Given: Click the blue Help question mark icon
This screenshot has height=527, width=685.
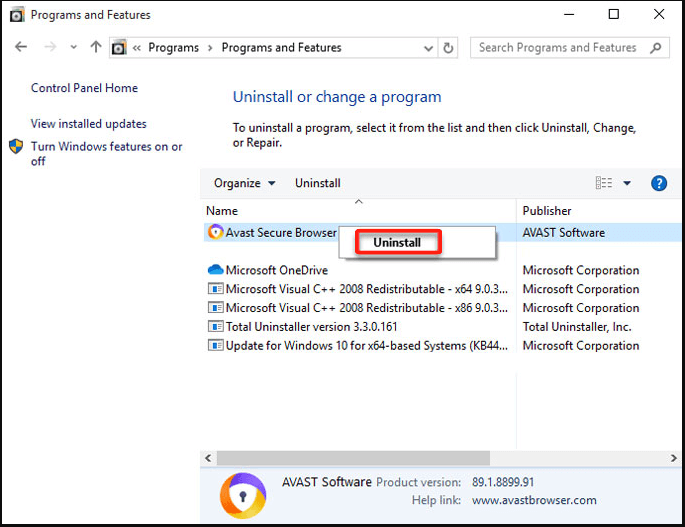Looking at the screenshot, I should [659, 183].
